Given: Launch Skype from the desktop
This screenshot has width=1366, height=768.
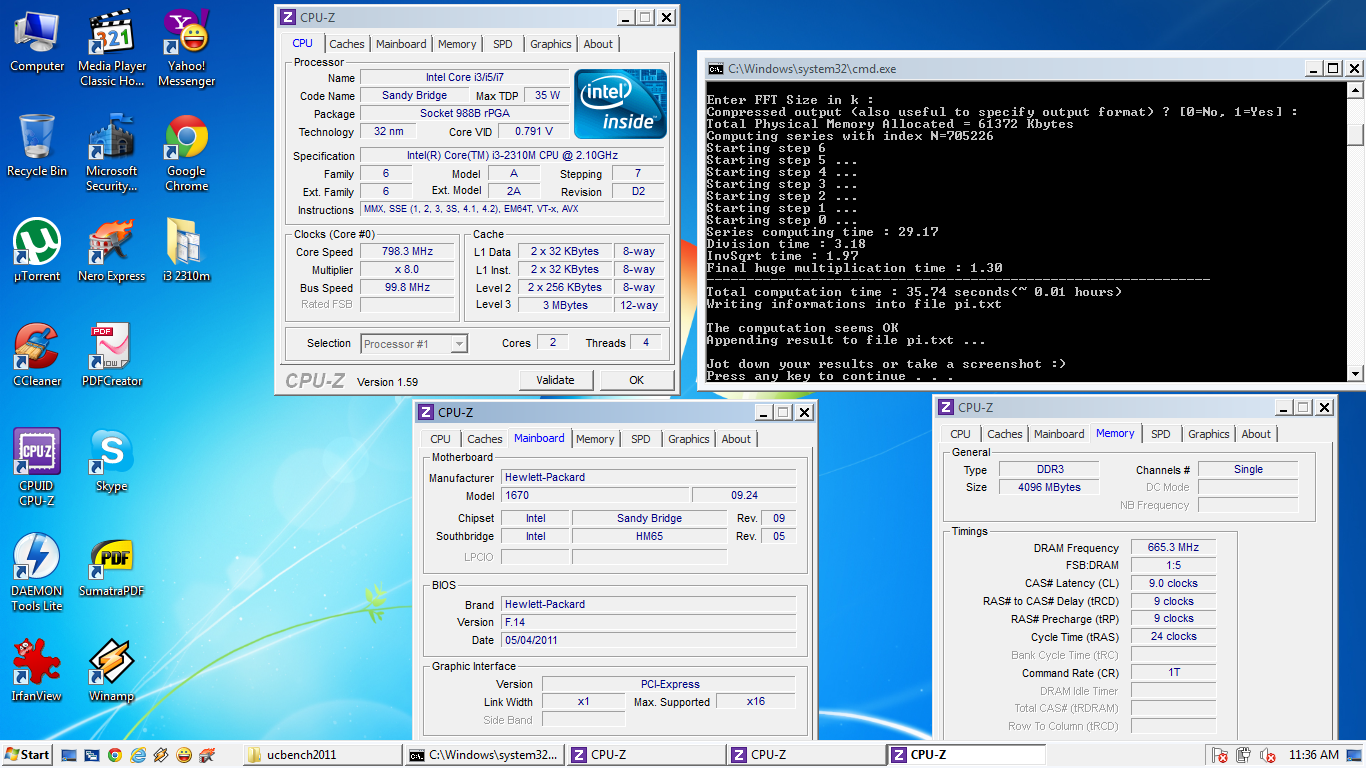Looking at the screenshot, I should pyautogui.click(x=111, y=461).
